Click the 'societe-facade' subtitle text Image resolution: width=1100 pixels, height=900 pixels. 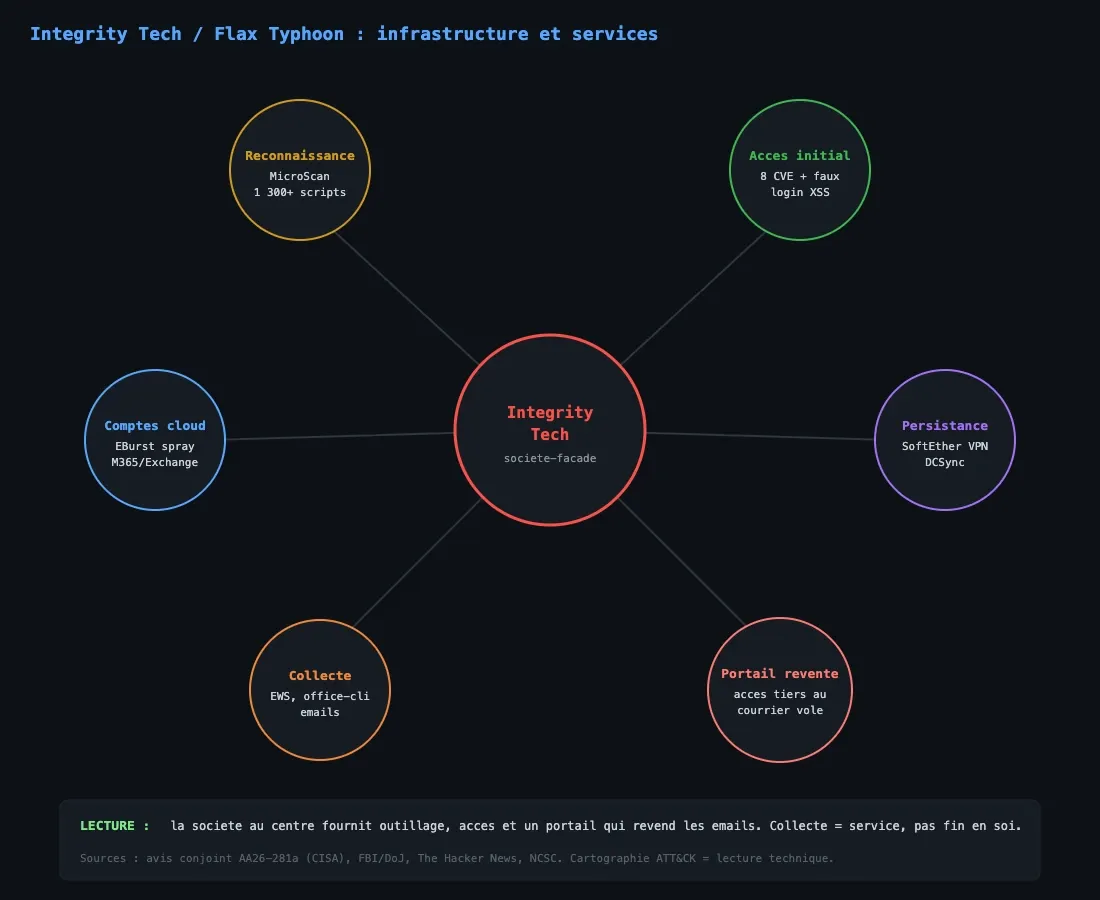(x=550, y=458)
